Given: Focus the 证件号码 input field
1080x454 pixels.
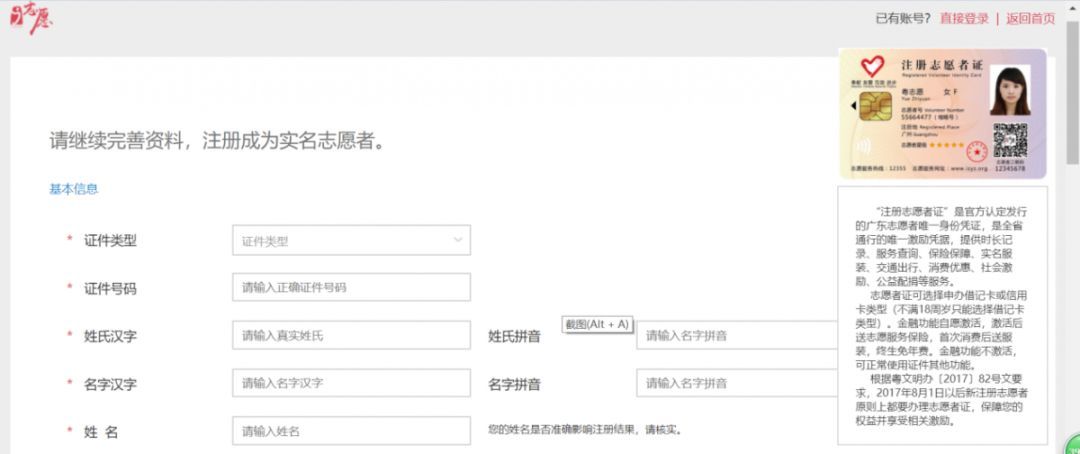Looking at the screenshot, I should [350, 288].
